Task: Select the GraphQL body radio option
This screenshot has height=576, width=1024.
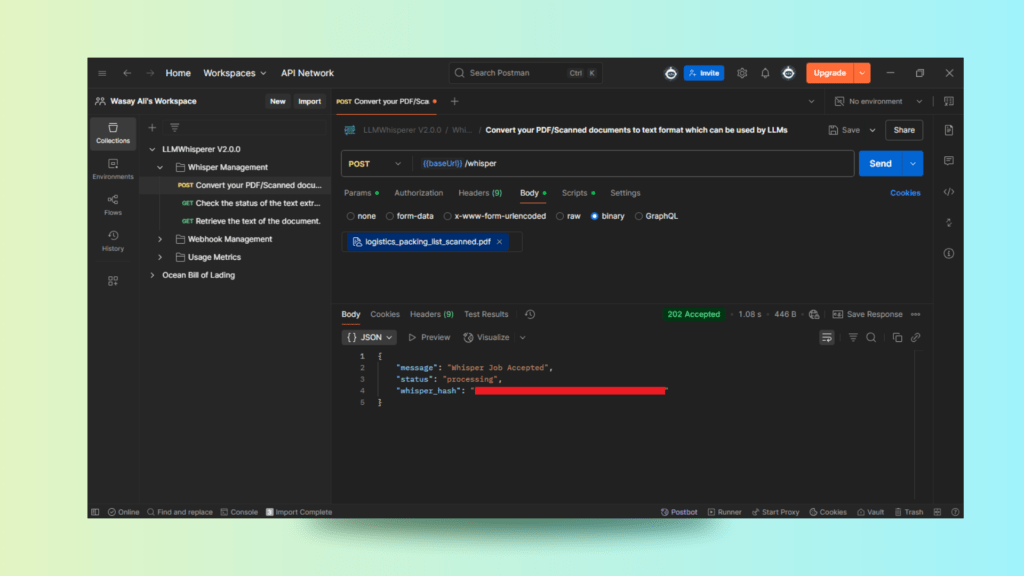Action: [x=640, y=216]
